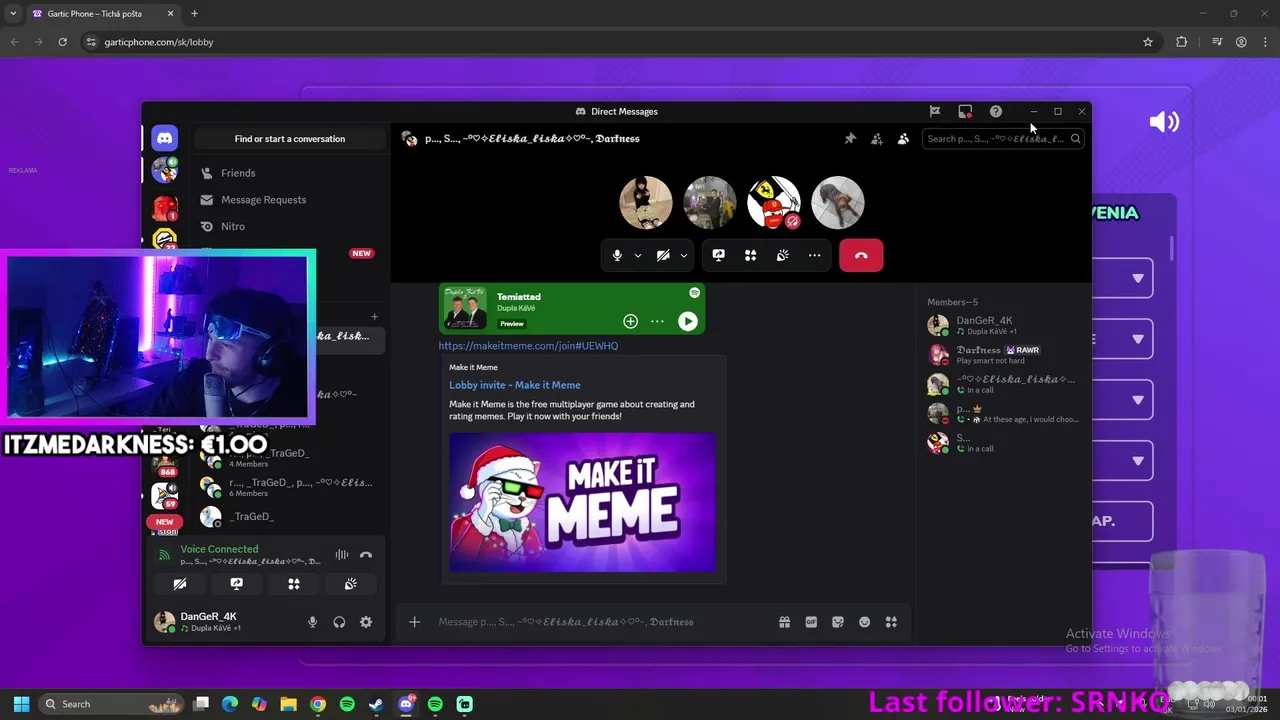
Task: Toggle noise suppression in Voice Connected panel
Action: pyautogui.click(x=342, y=555)
